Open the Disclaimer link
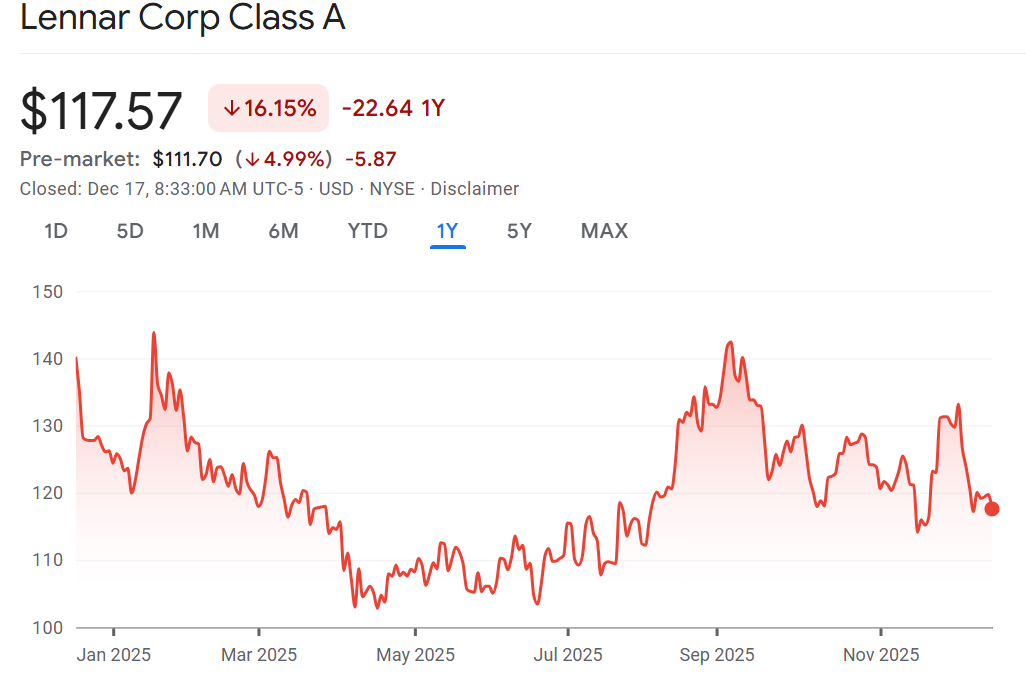Image resolution: width=1026 pixels, height=684 pixels. click(475, 189)
